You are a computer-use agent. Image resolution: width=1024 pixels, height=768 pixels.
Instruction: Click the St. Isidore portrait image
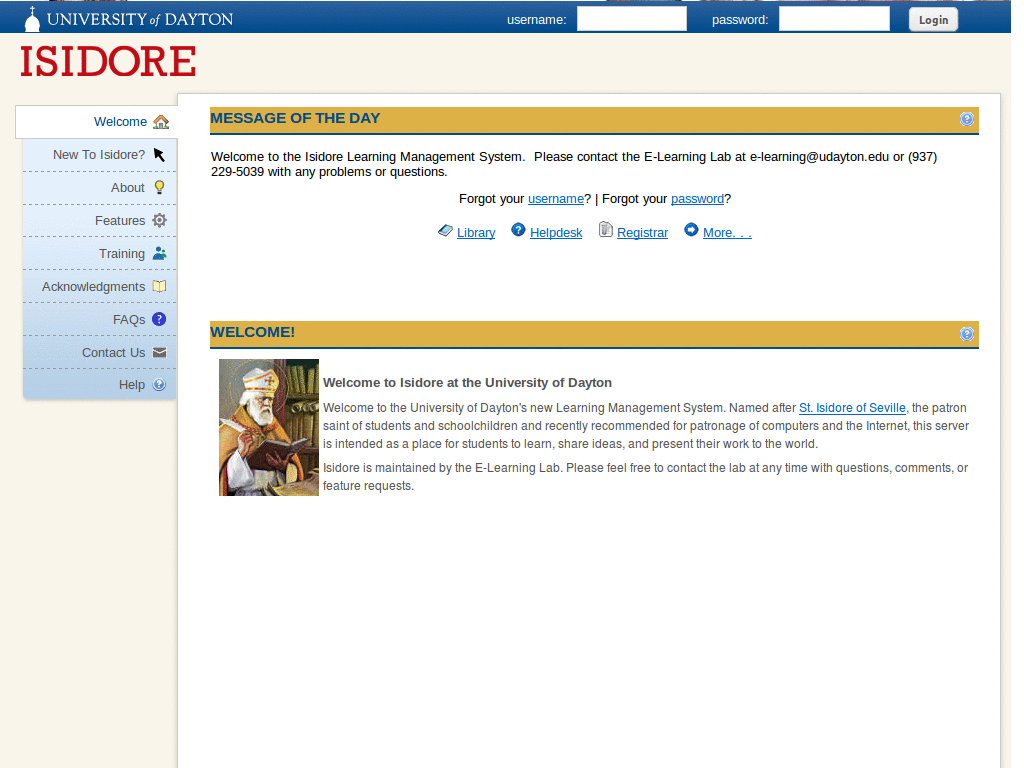coord(268,427)
